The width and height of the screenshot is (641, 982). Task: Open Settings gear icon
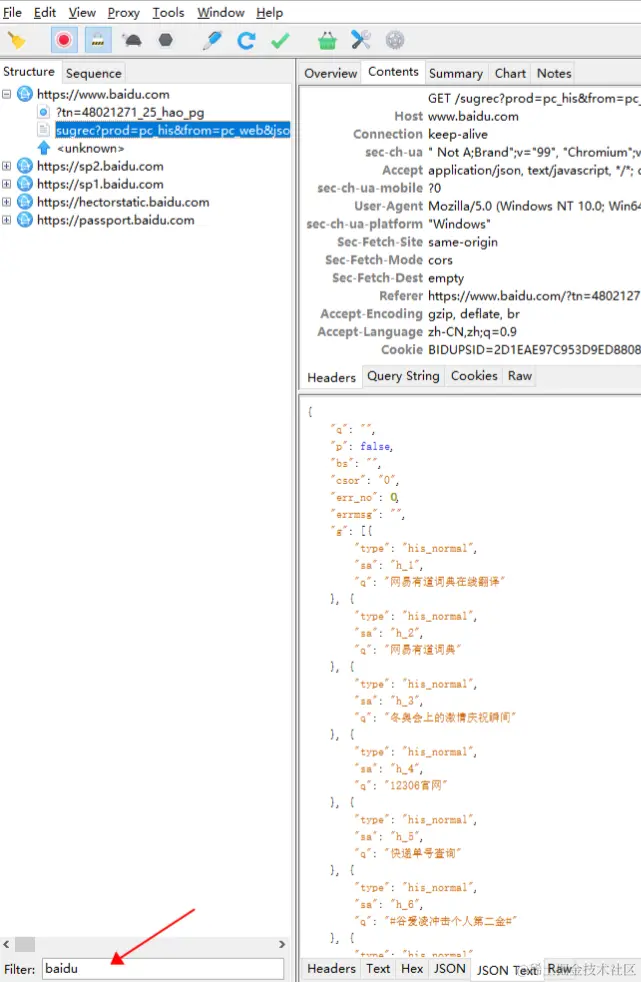(394, 40)
